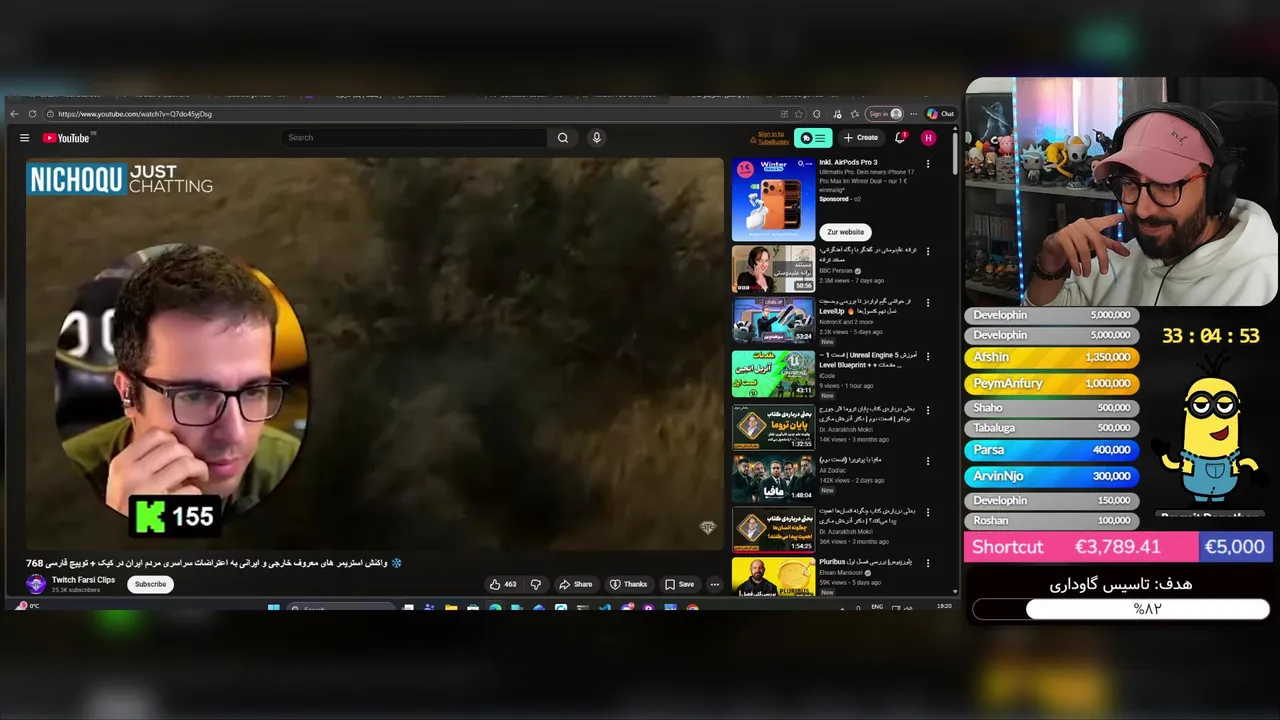
Task: Click the magnifier search button
Action: click(x=563, y=138)
